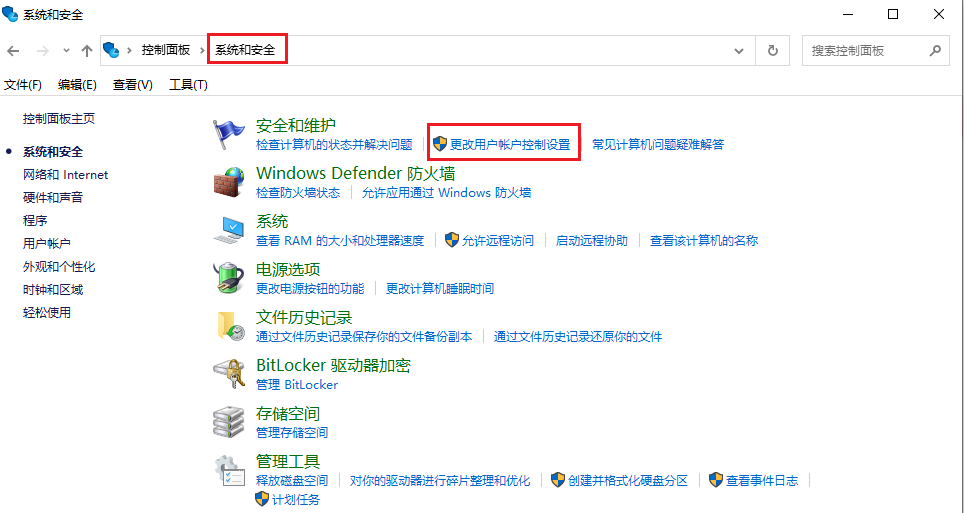
Task: Click the control panel icon in address bar
Action: click(x=111, y=50)
